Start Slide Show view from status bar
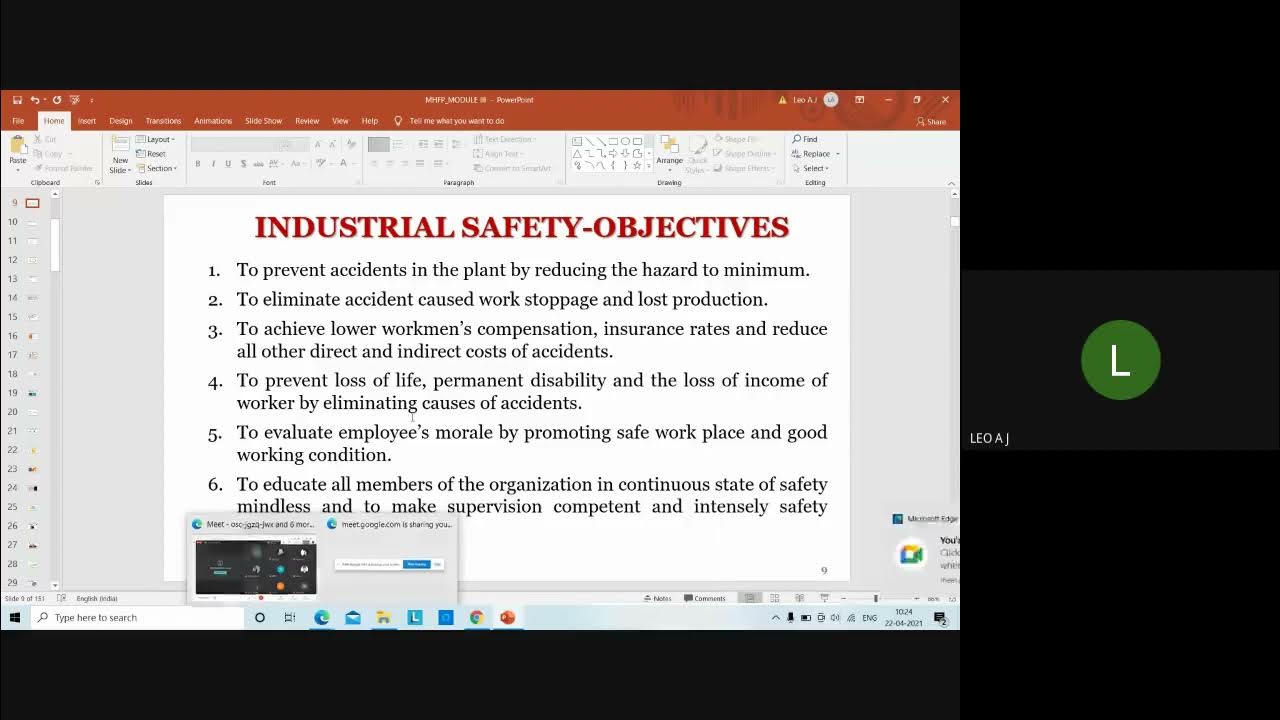Viewport: 1280px width, 720px height. tap(824, 598)
